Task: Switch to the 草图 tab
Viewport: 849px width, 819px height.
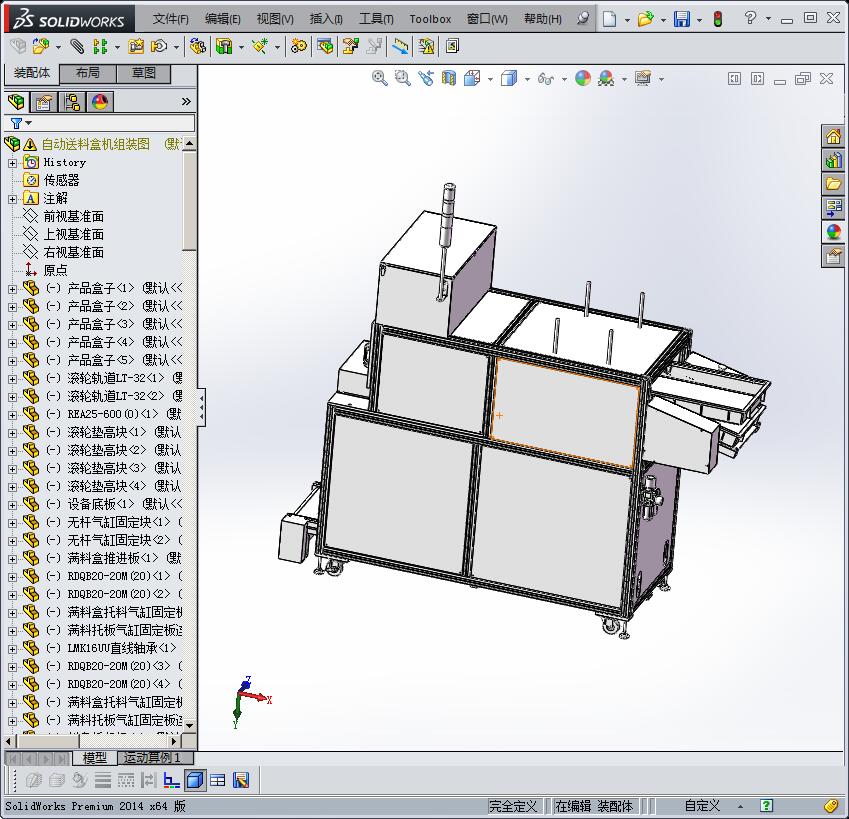Action: pyautogui.click(x=143, y=73)
